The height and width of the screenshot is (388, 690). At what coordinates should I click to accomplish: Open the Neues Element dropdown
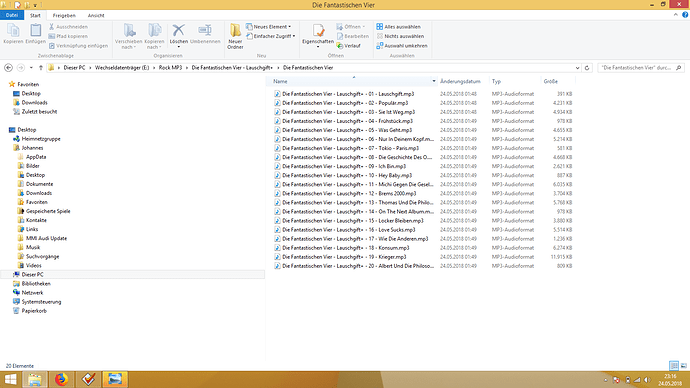point(268,27)
